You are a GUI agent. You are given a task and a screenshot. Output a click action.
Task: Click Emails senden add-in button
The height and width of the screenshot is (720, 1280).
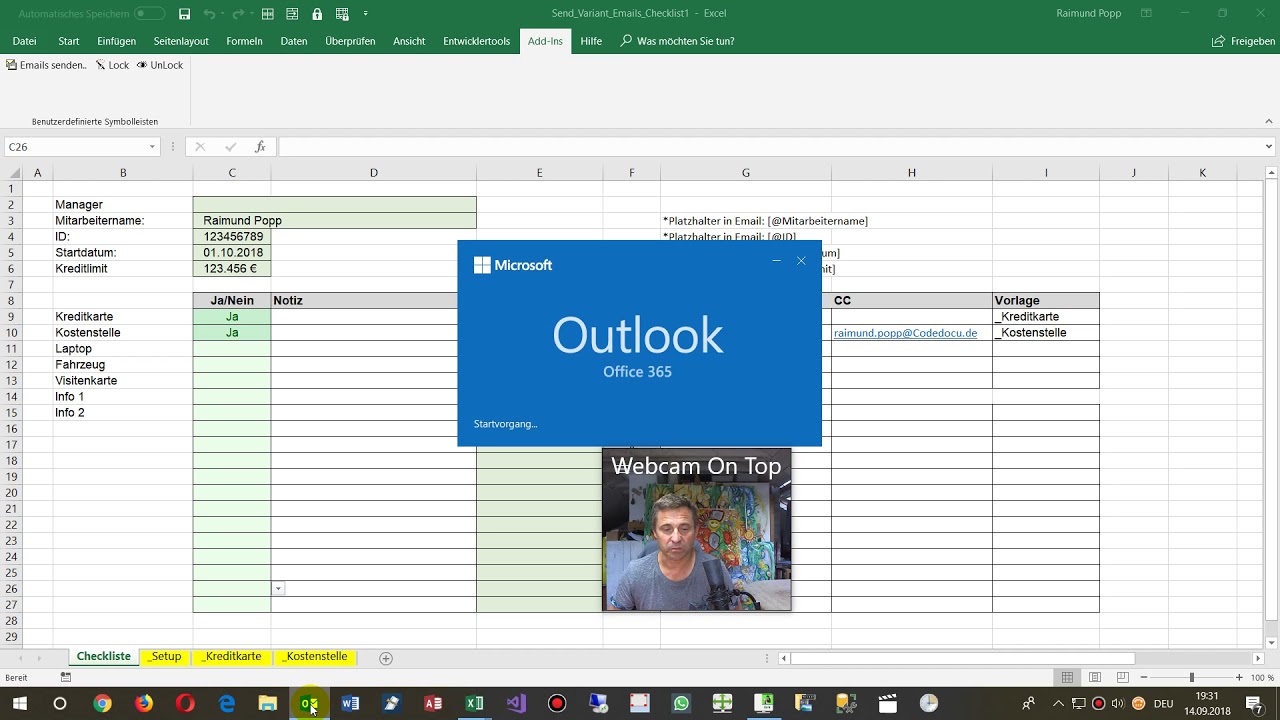(x=46, y=65)
